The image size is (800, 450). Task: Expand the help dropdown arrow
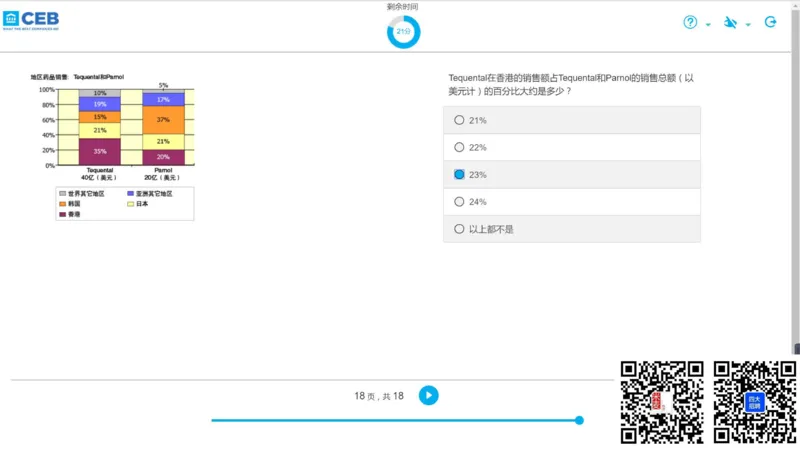[708, 24]
